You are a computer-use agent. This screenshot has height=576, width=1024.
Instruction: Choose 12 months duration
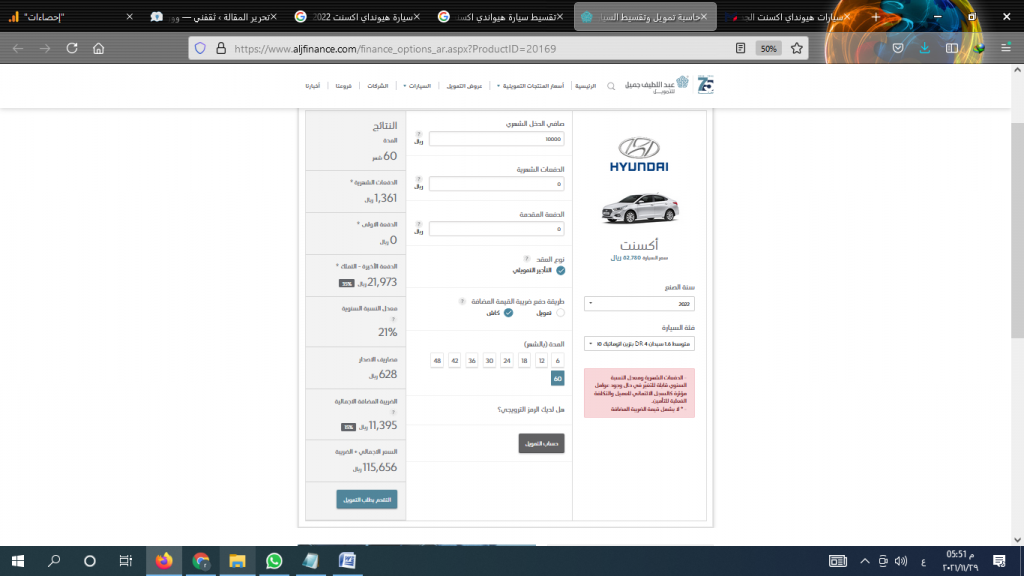[x=541, y=360]
